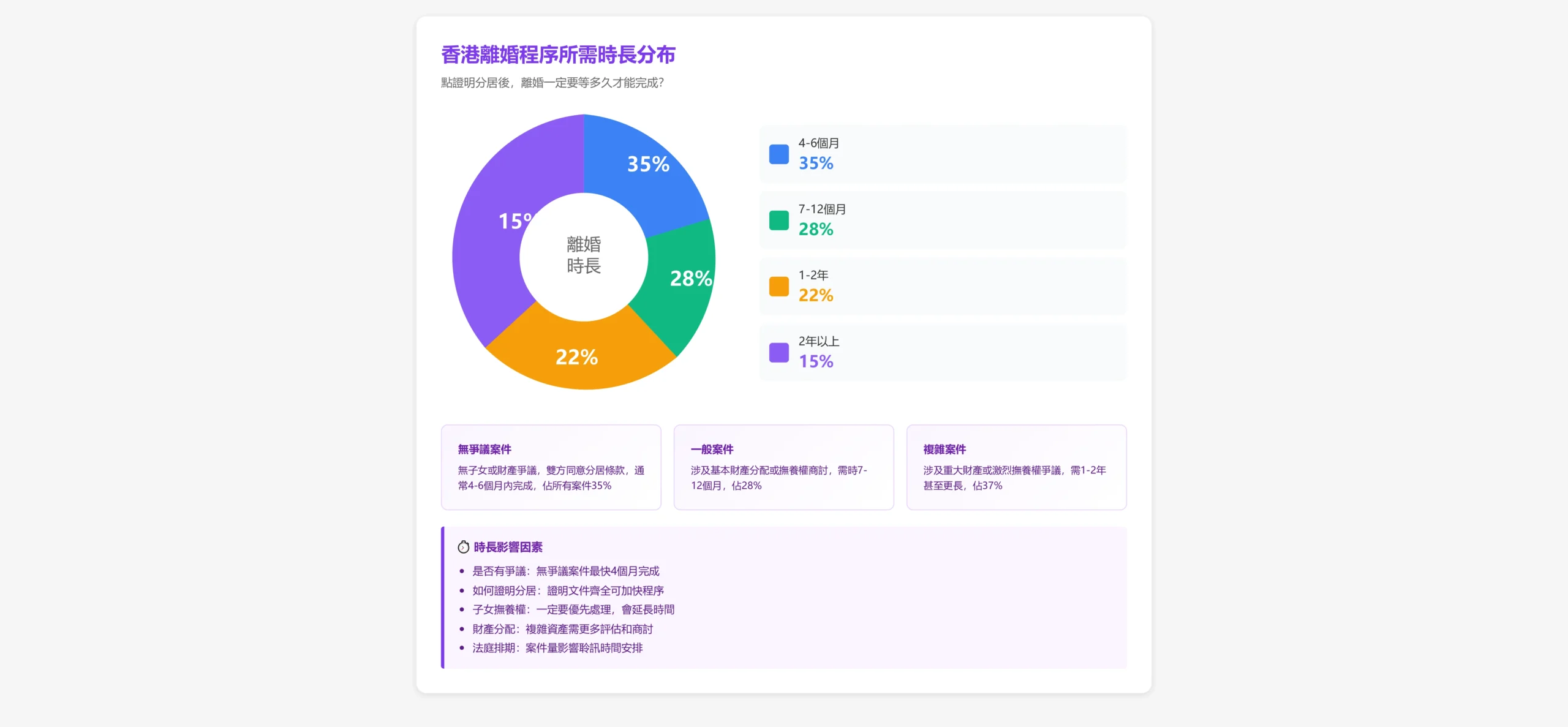Click the 1-2年 22% legend row

click(943, 286)
